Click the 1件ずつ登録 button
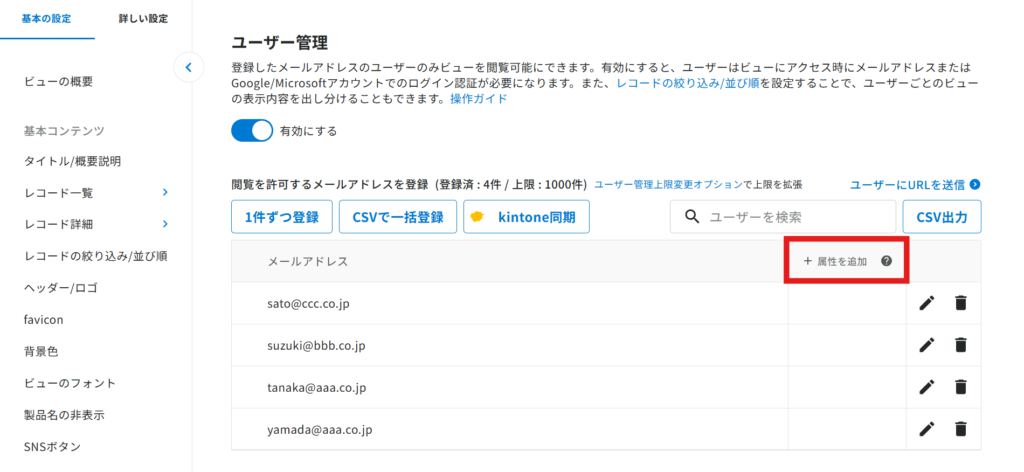The width and height of the screenshot is (1024, 472). [282, 217]
